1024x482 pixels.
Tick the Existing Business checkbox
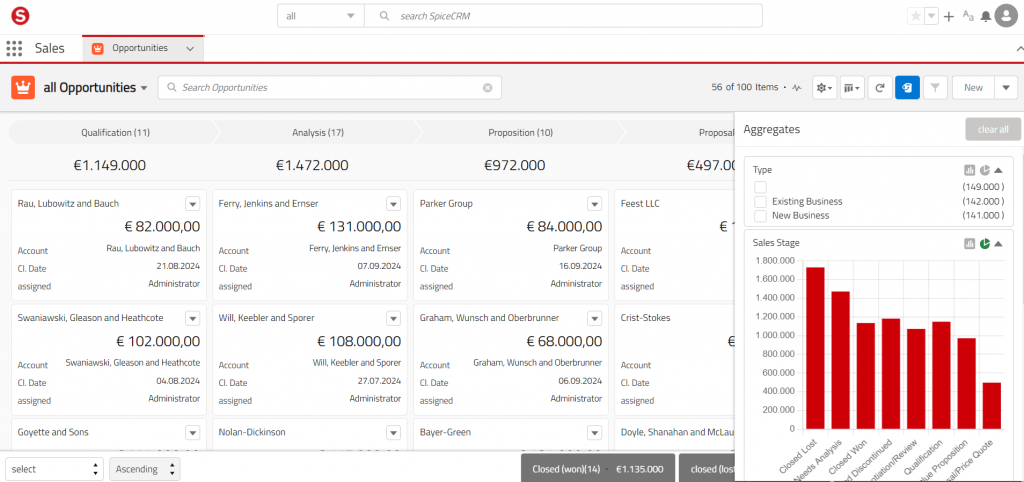[x=760, y=202]
